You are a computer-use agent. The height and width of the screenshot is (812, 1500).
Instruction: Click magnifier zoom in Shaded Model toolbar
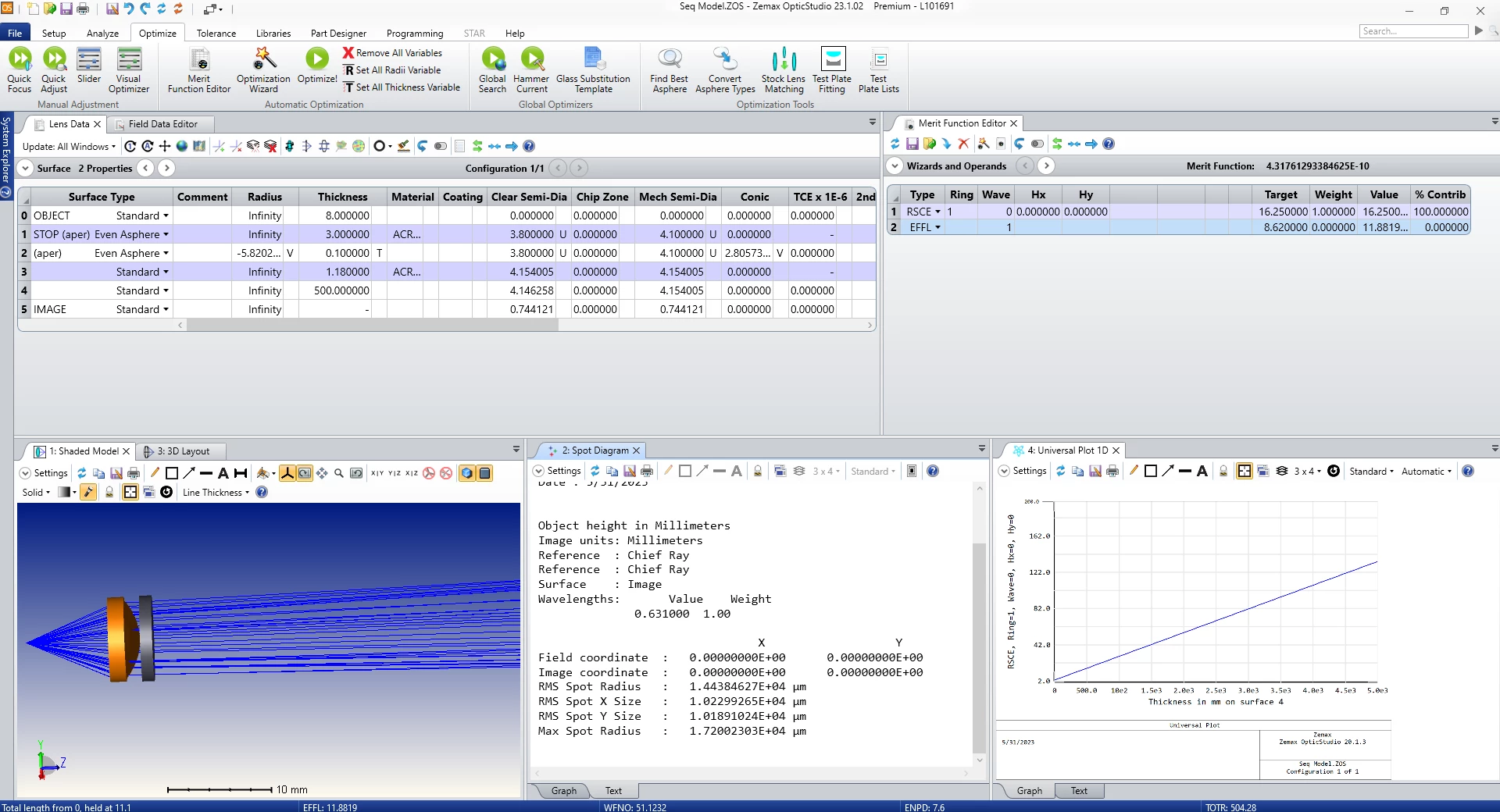point(339,473)
